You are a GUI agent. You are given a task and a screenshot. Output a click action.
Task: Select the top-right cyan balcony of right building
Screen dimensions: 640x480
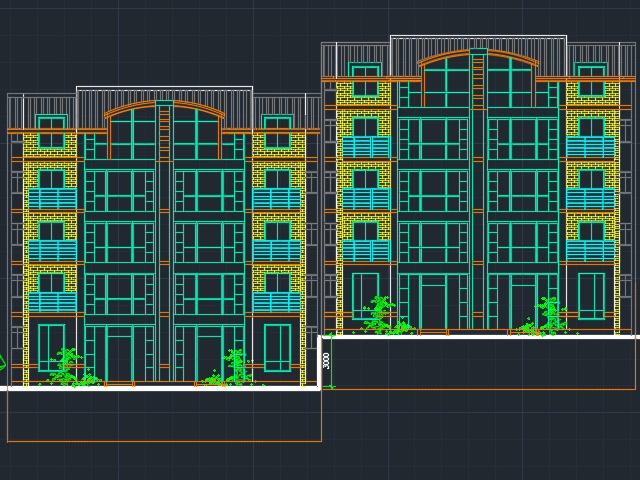coord(591,147)
